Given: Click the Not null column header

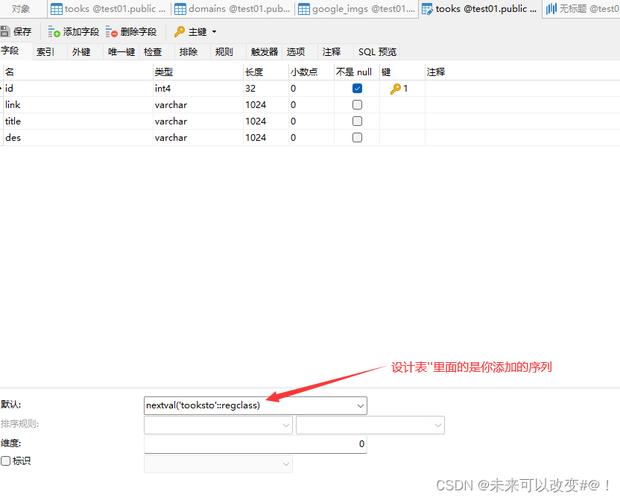Looking at the screenshot, I should pyautogui.click(x=357, y=72).
